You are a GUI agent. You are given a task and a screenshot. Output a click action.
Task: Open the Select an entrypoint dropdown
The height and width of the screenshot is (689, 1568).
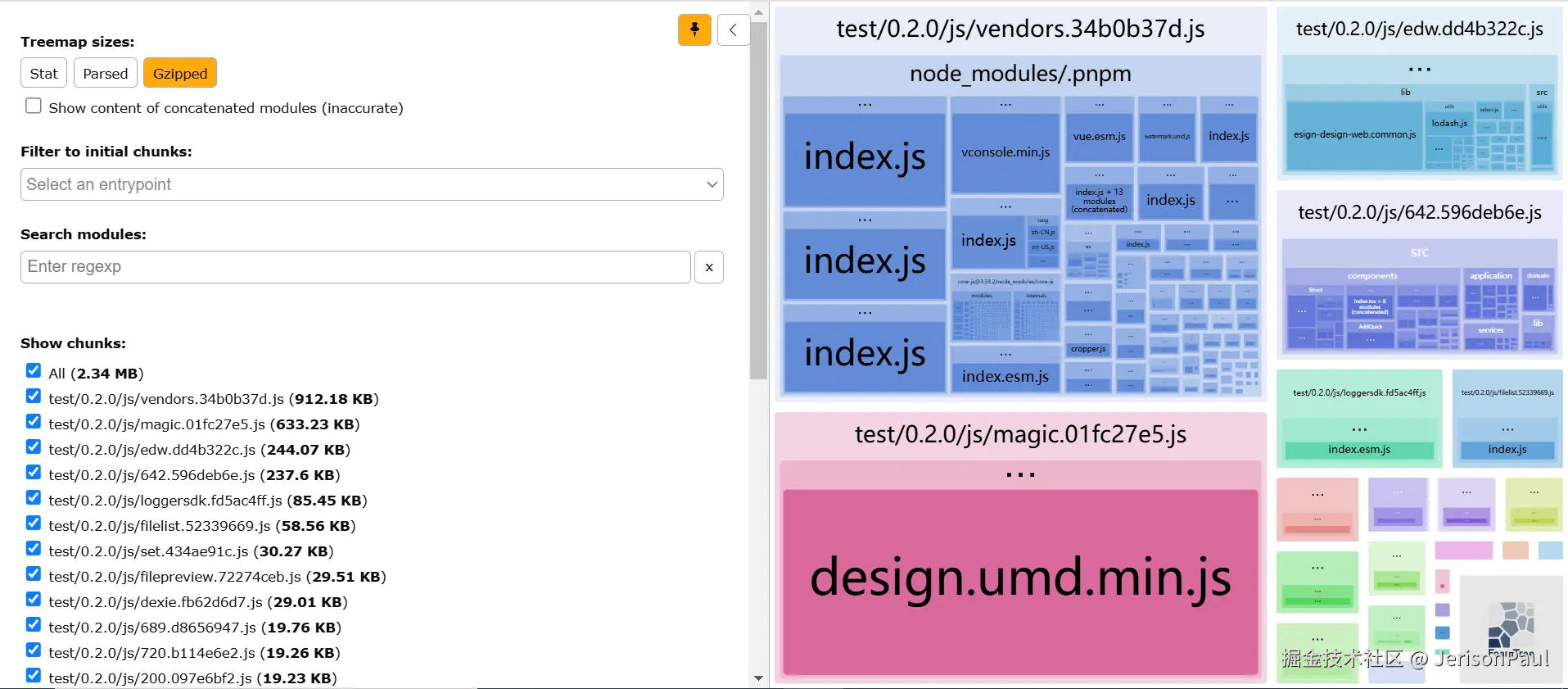(372, 184)
